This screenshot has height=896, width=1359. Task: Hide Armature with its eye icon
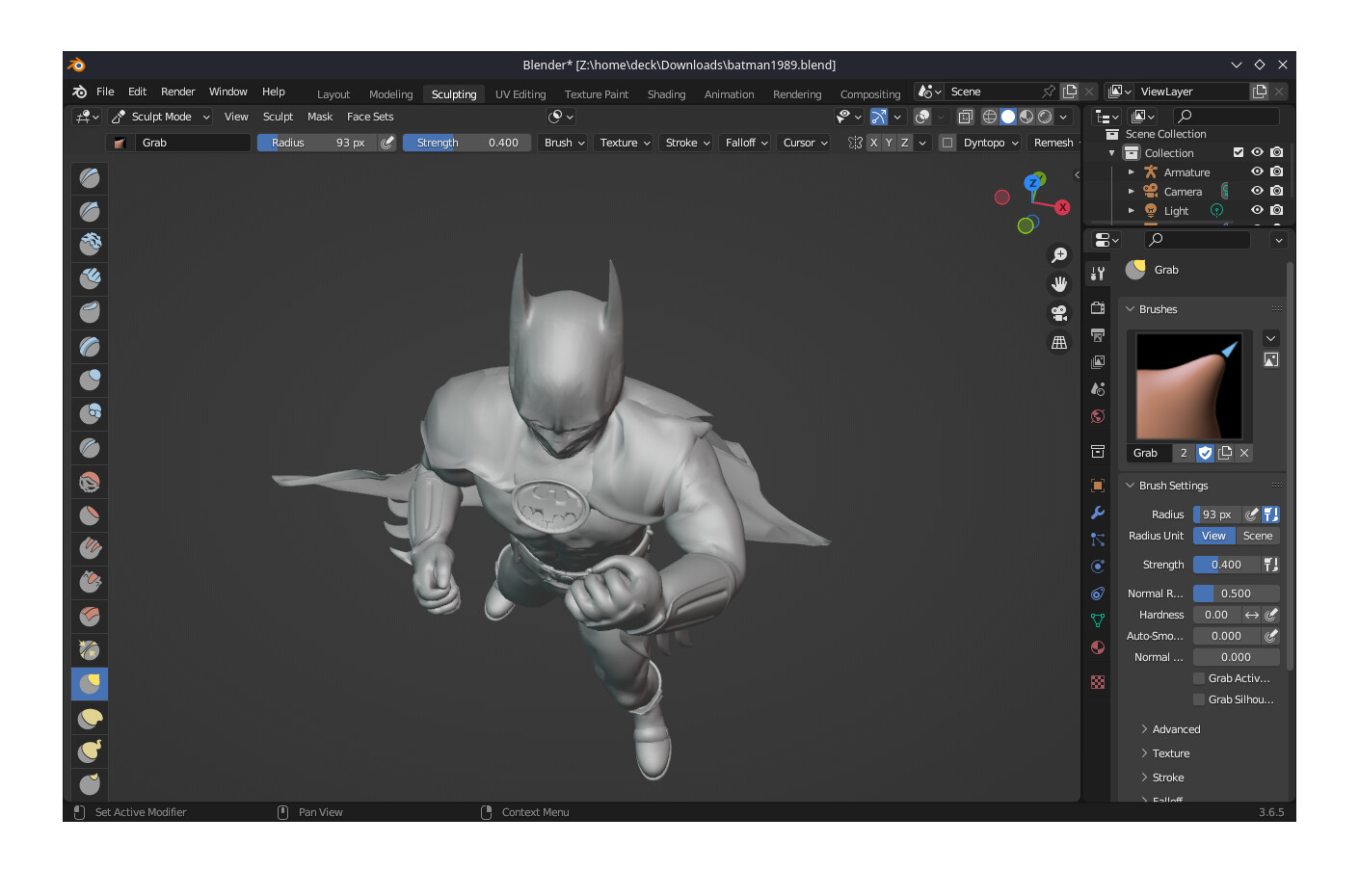click(x=1257, y=171)
